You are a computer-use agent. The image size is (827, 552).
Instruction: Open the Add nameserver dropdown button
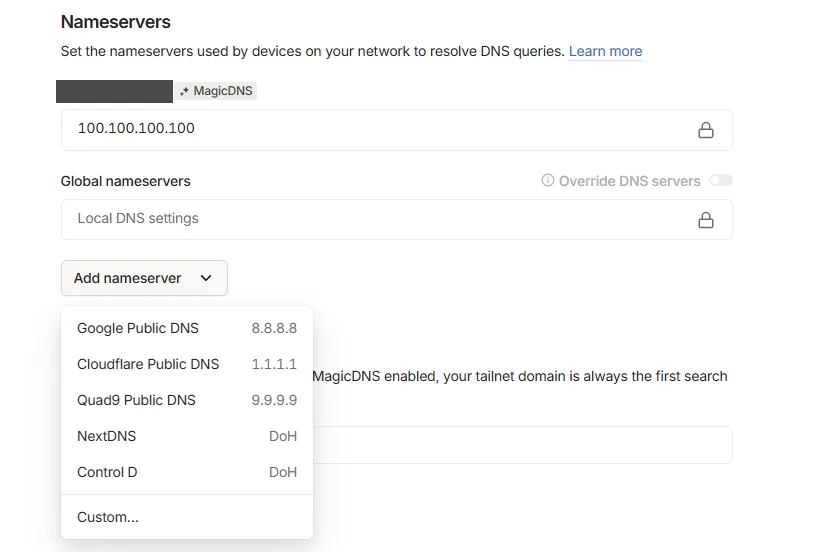pos(144,278)
